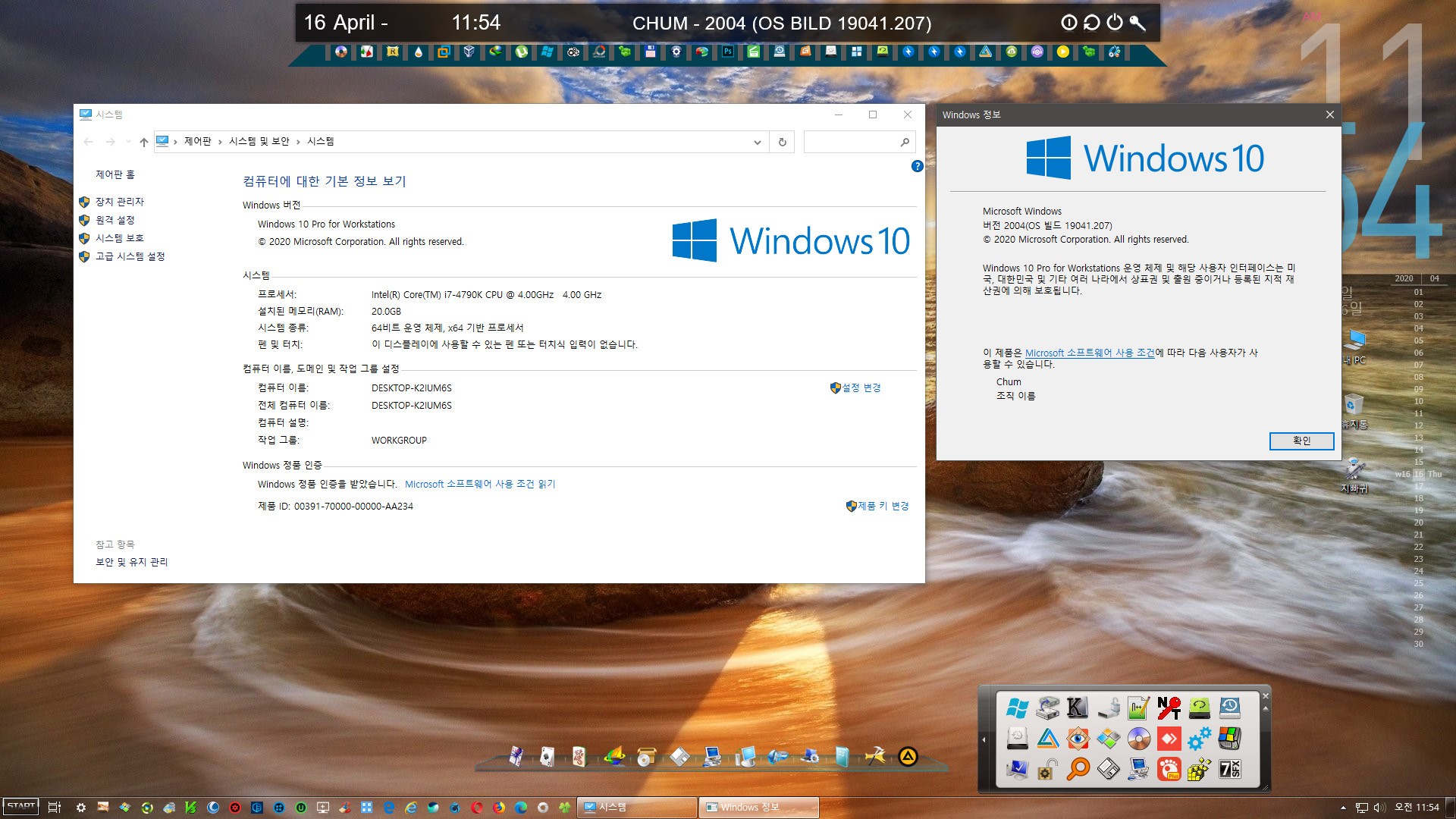The width and height of the screenshot is (1456, 819).
Task: Click the refresh button beside the address bar
Action: coord(782,142)
